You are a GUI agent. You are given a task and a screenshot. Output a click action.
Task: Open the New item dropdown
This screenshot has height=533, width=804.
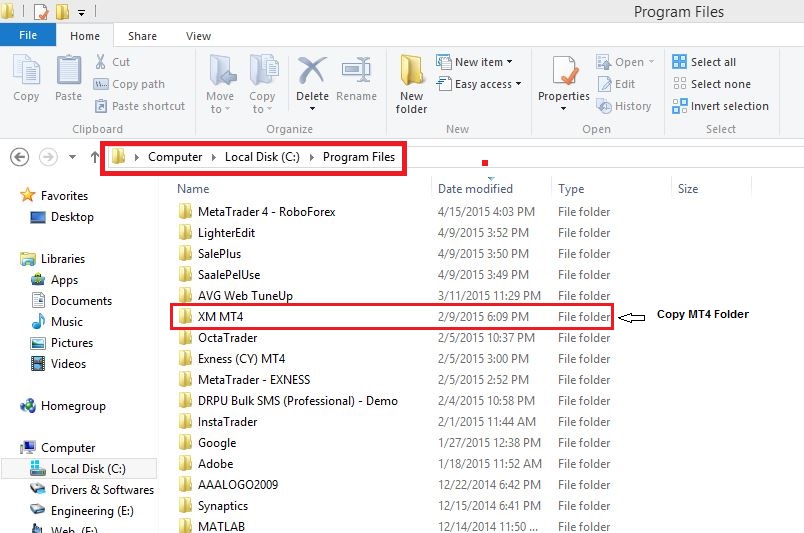pyautogui.click(x=474, y=62)
